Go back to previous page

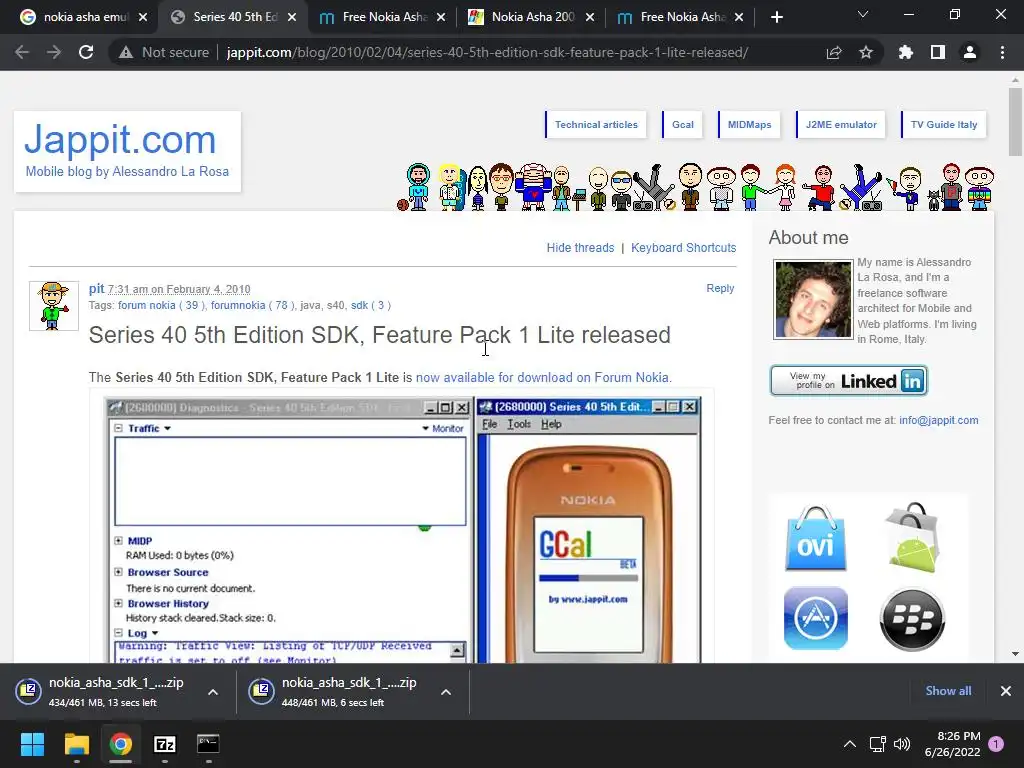(22, 52)
